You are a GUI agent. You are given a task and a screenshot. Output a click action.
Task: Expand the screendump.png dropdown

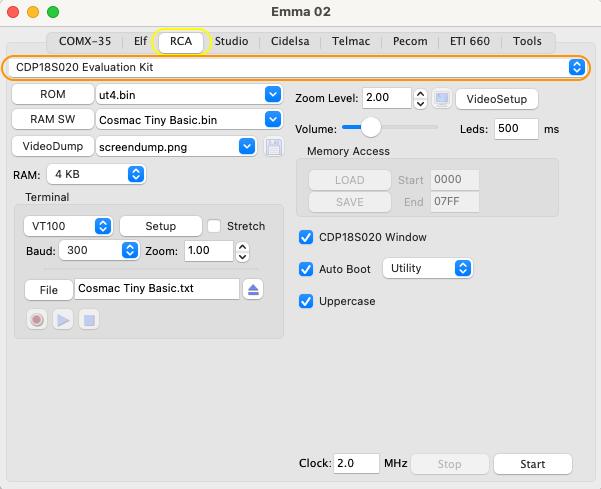(x=247, y=146)
